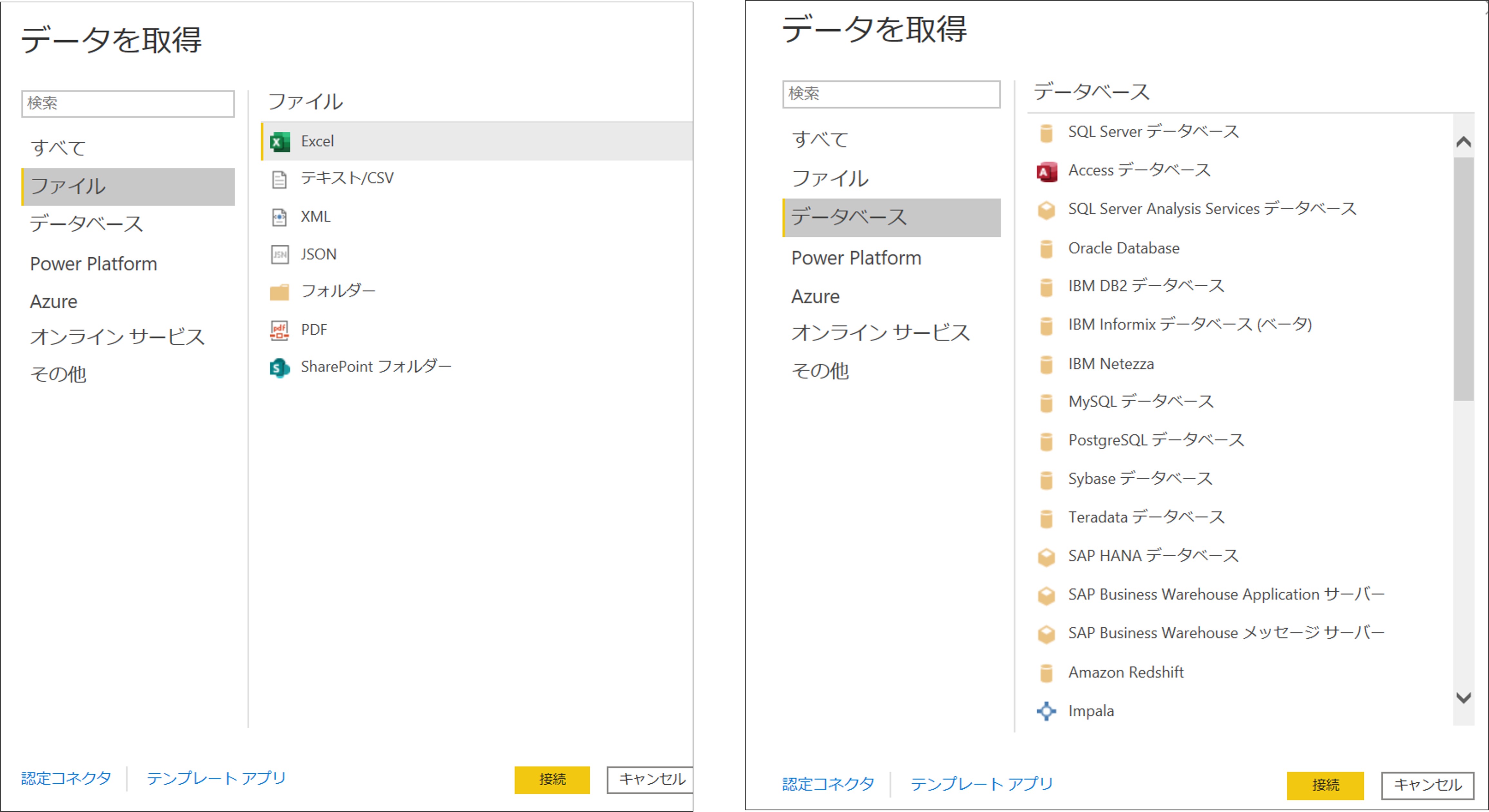Click the PDF connector icon

pos(279,330)
